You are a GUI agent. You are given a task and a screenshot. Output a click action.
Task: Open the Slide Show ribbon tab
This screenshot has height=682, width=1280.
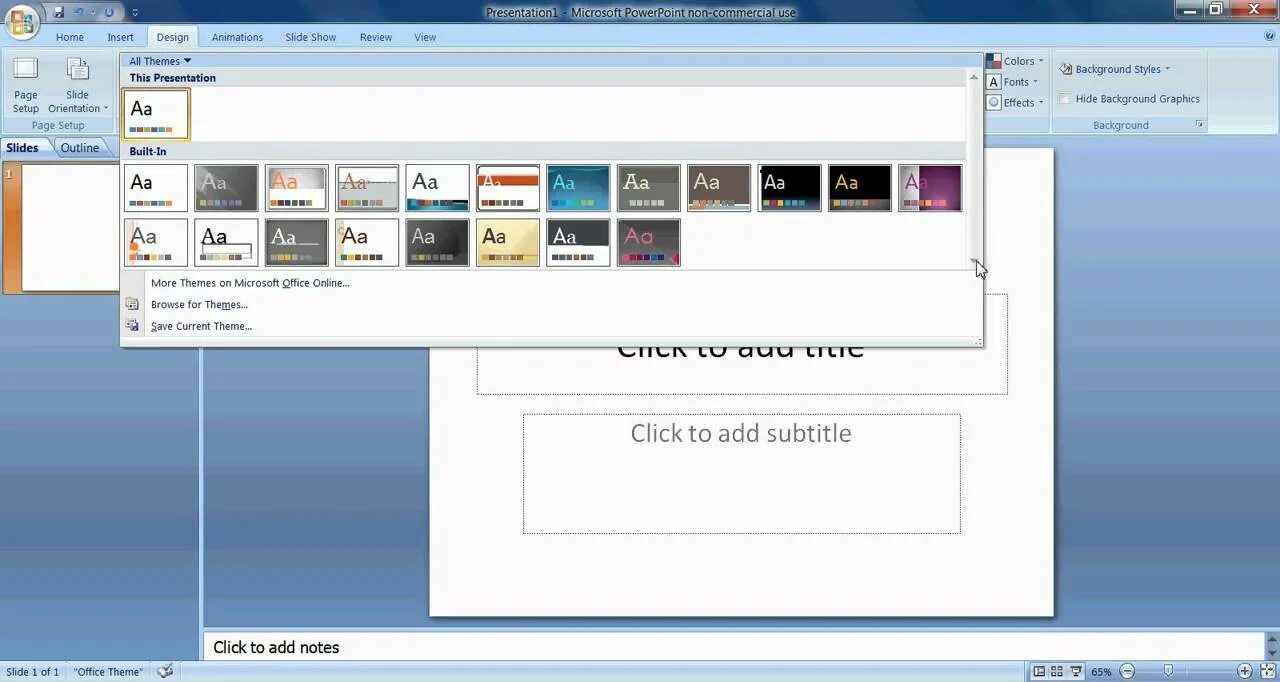(311, 37)
